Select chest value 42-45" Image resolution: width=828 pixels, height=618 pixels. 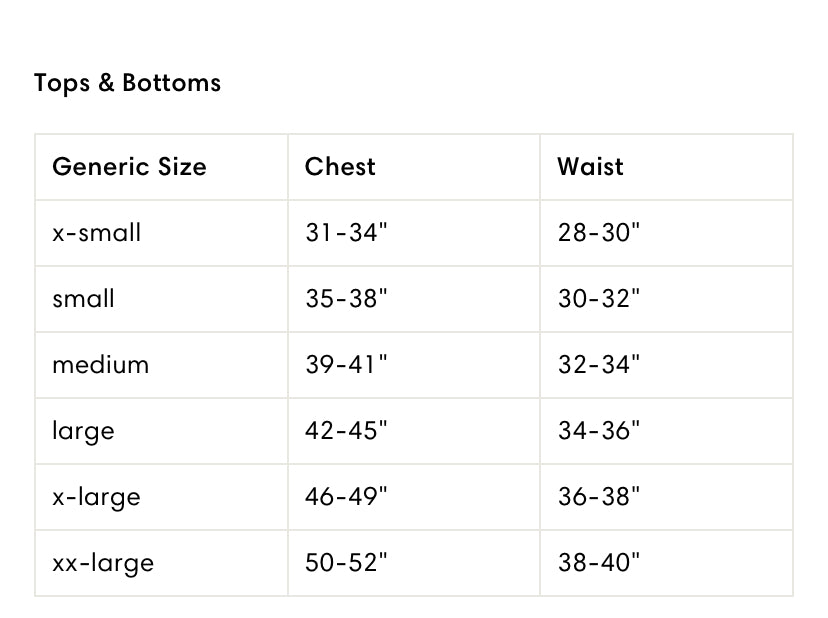coord(346,430)
